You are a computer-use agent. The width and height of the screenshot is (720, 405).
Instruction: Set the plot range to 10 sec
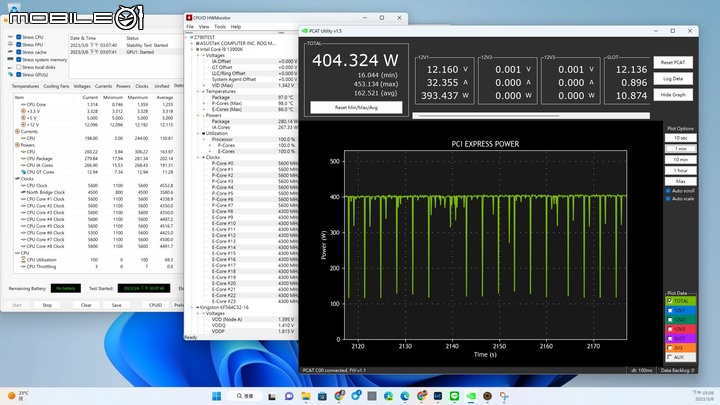681,138
